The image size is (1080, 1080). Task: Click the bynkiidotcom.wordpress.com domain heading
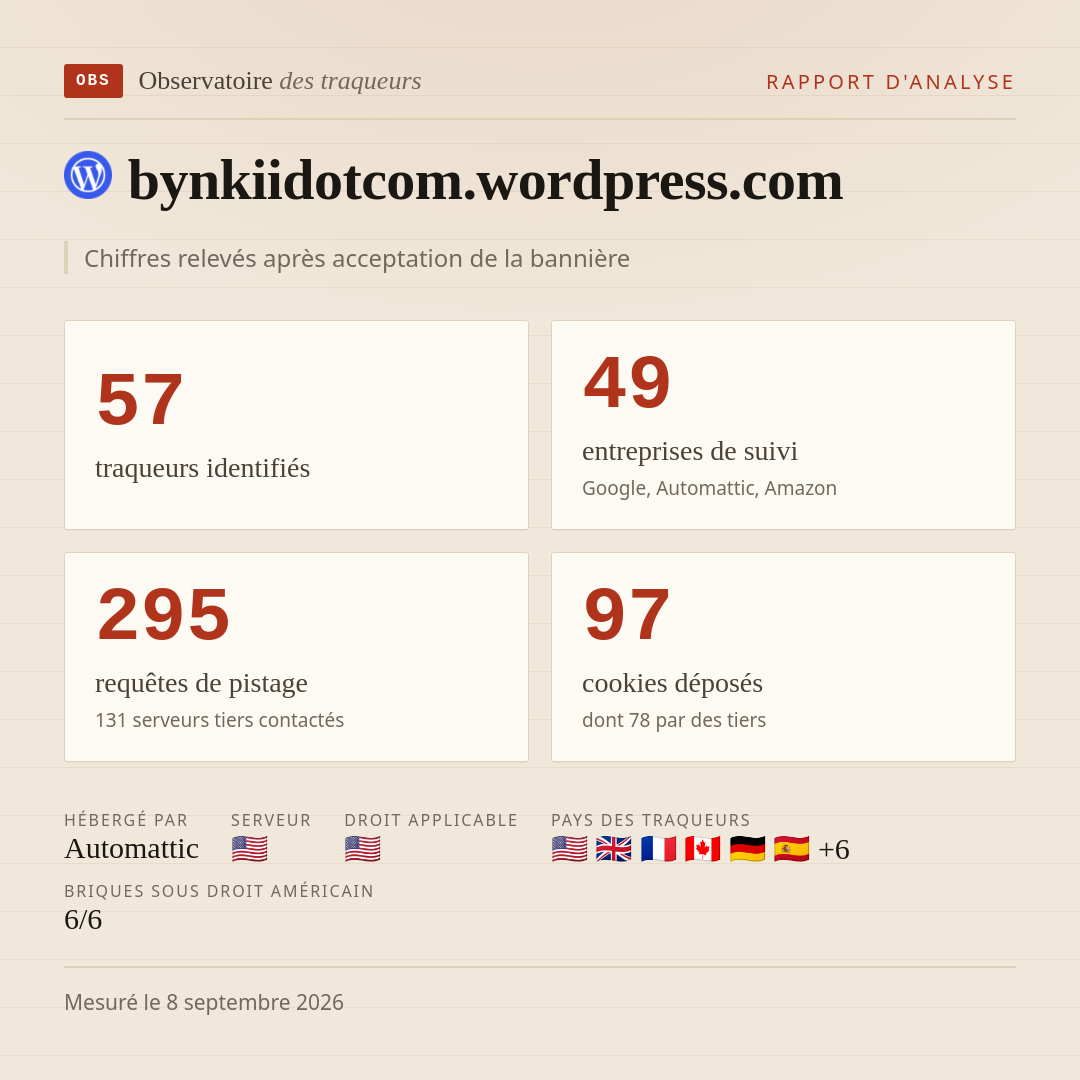click(486, 180)
